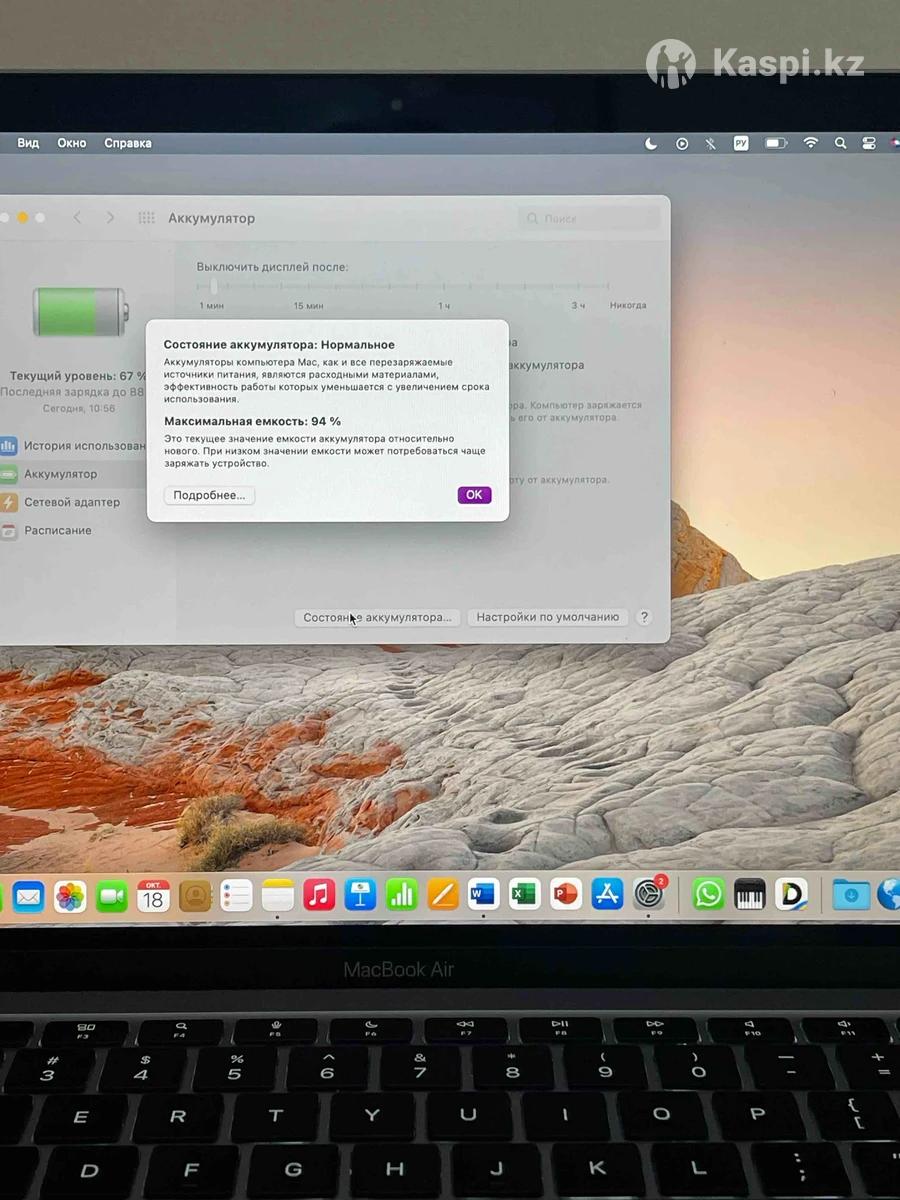900x1200 pixels.
Task: Open Microsoft Word from the Dock
Action: 483,894
